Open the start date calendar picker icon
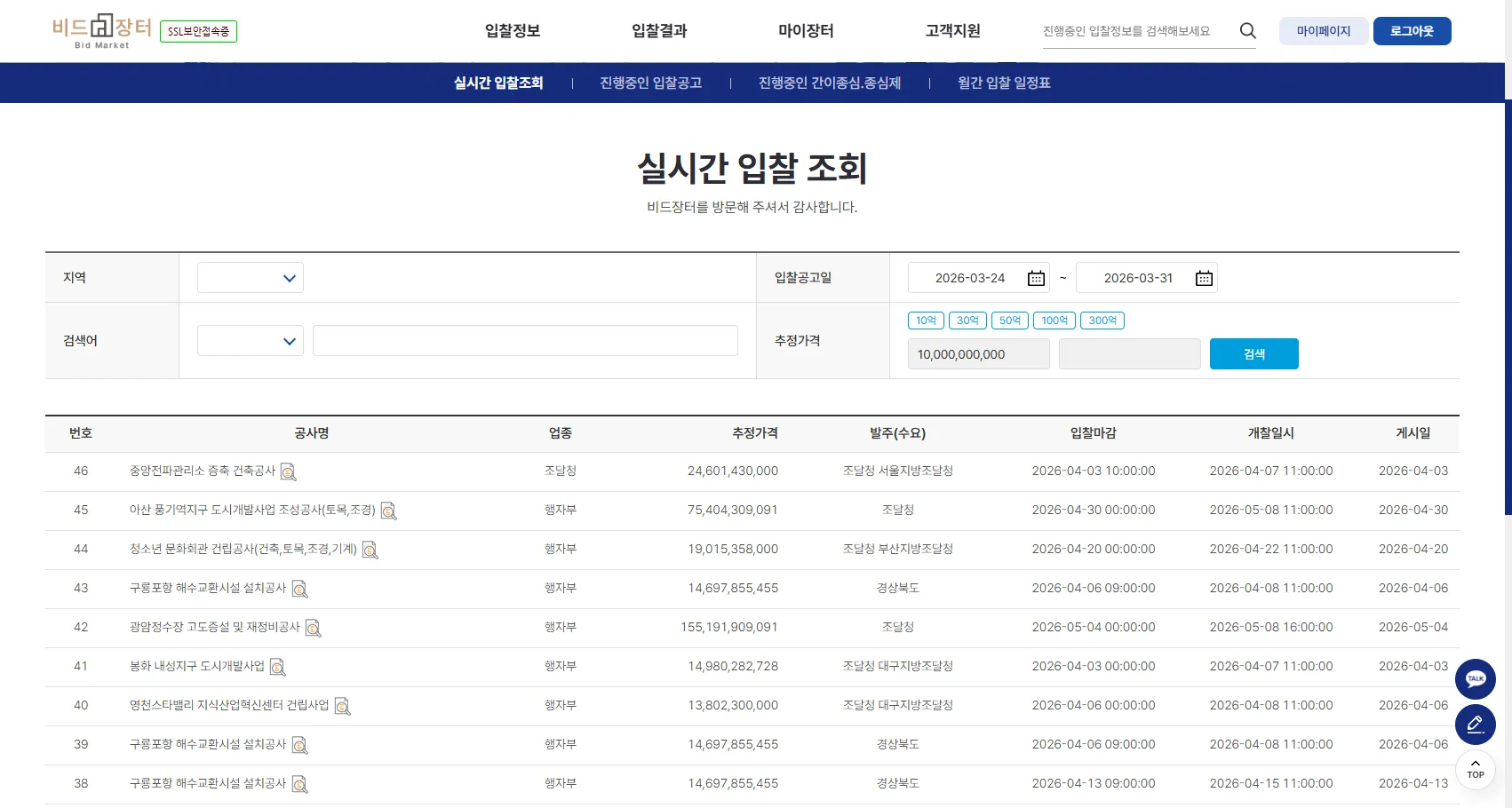This screenshot has height=808, width=1512. 1036,278
